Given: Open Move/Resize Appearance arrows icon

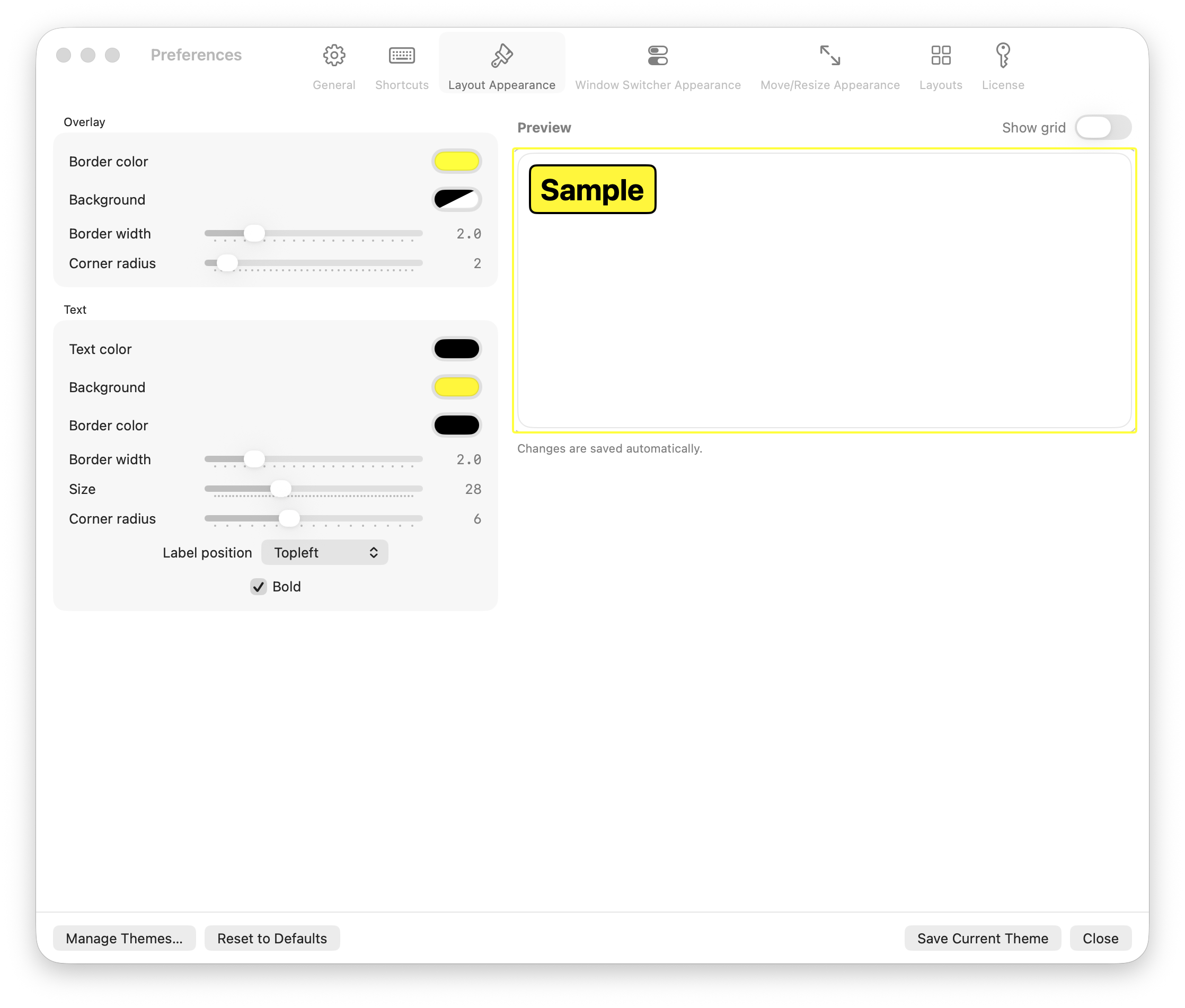Looking at the screenshot, I should tap(829, 56).
